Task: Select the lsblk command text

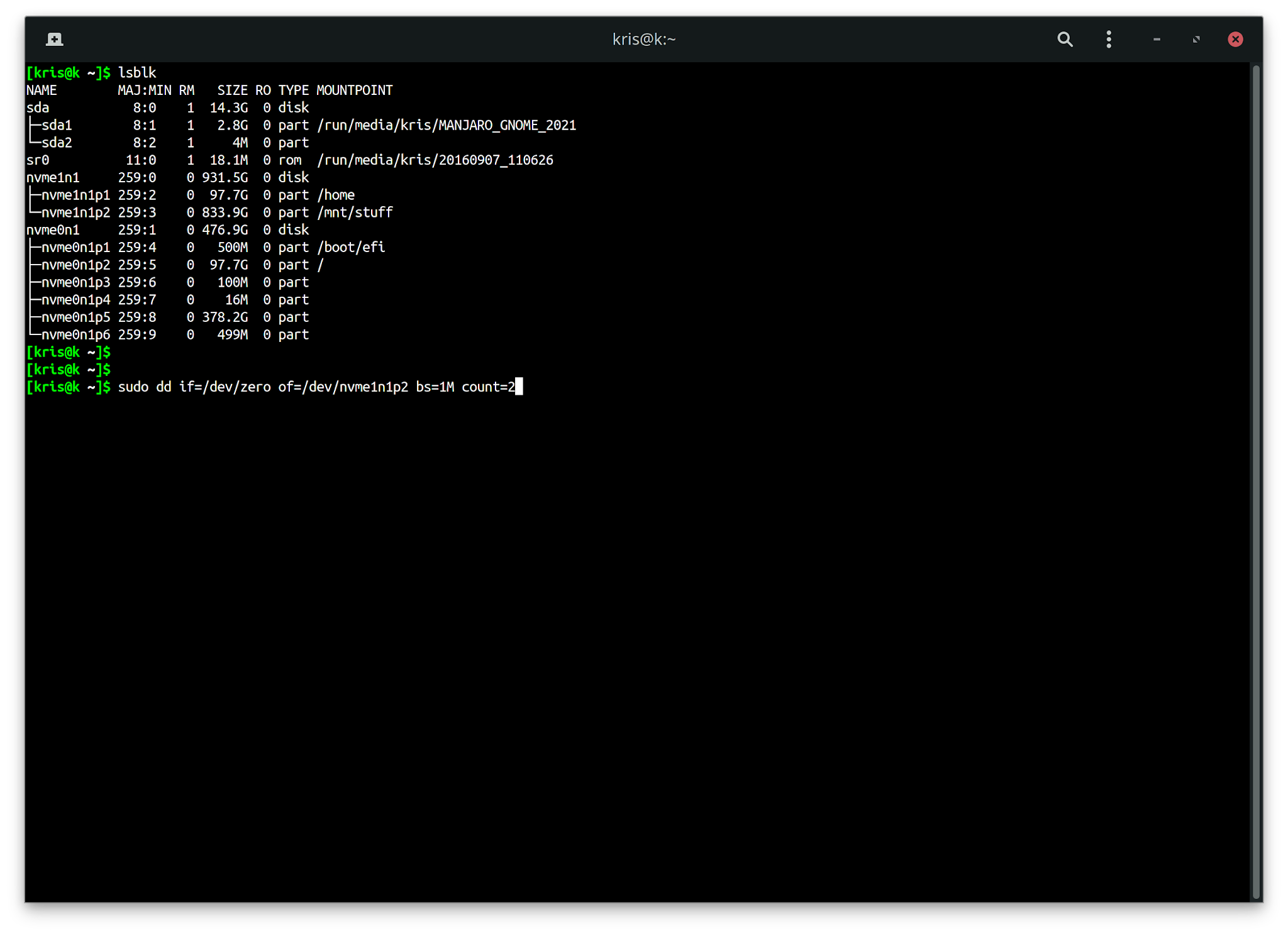Action: coord(136,72)
